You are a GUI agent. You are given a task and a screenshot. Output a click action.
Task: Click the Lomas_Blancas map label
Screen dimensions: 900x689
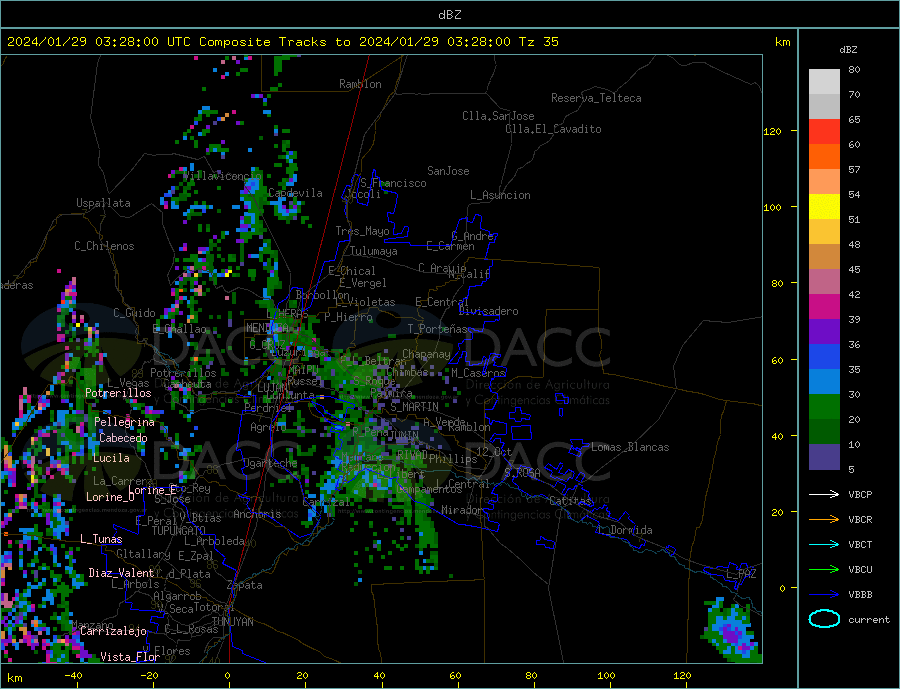click(630, 447)
